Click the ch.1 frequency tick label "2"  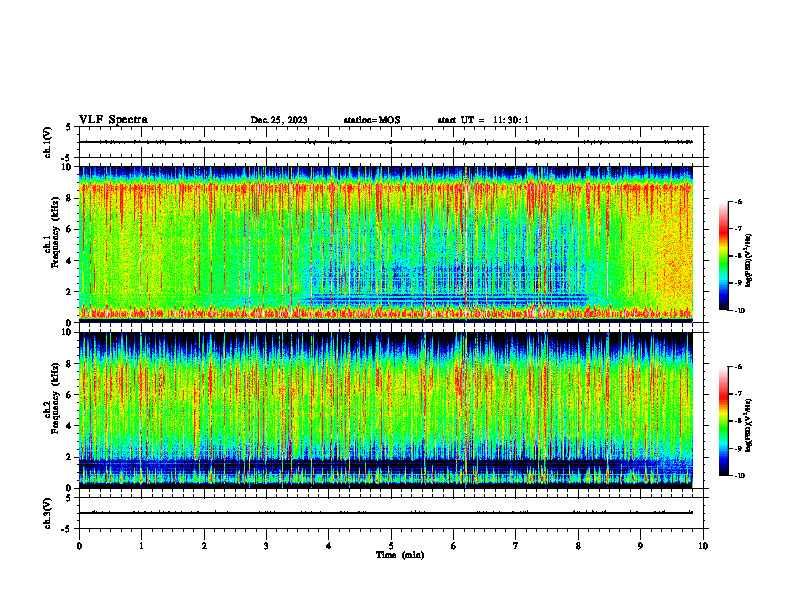point(71,291)
